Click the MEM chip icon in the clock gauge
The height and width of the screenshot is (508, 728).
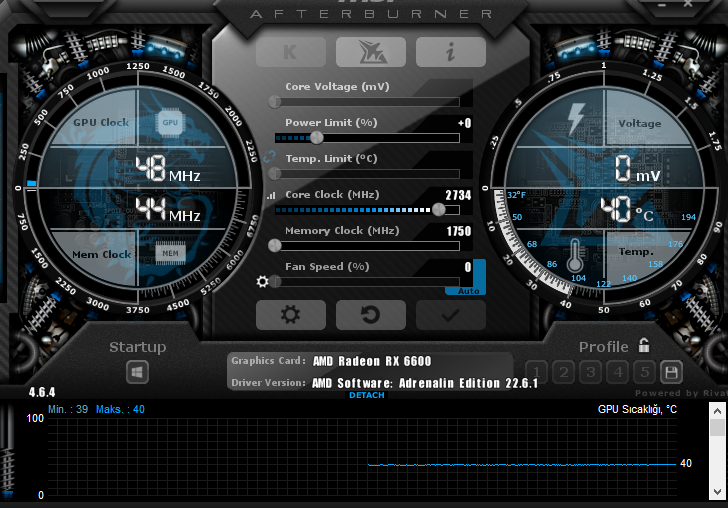[170, 253]
